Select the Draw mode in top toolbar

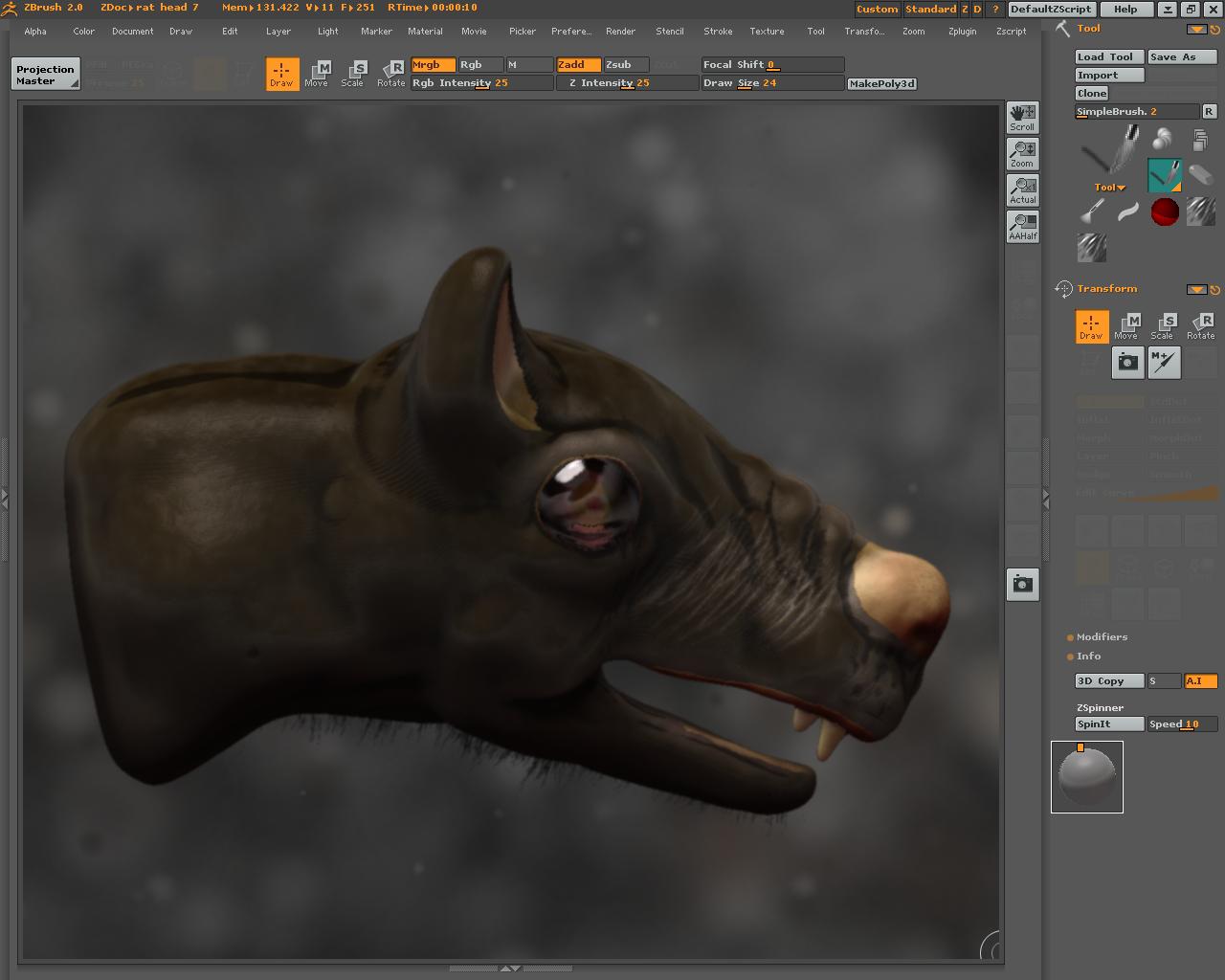282,74
